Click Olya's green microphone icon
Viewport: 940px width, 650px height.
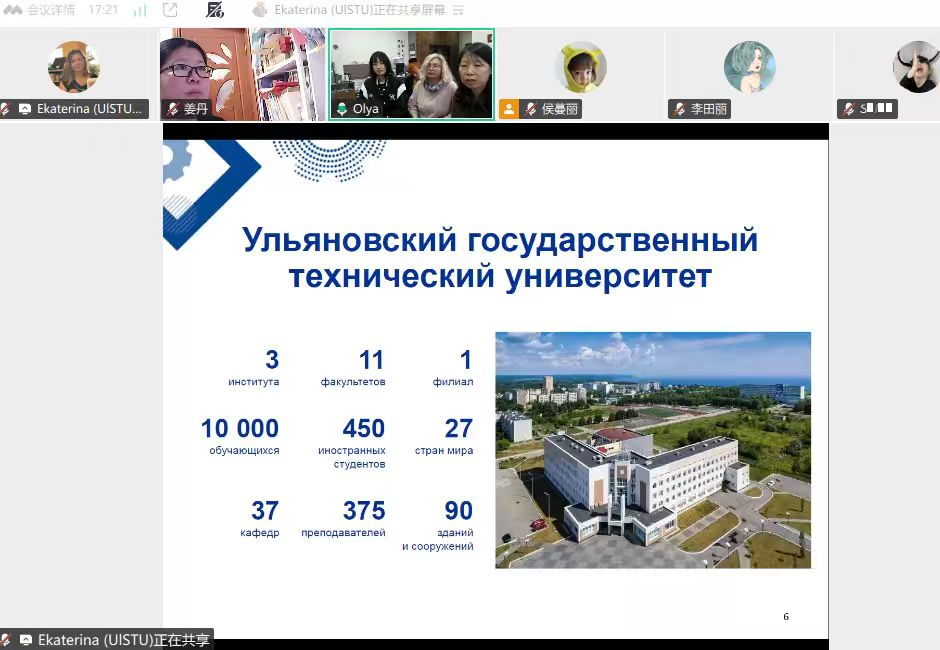pos(343,109)
